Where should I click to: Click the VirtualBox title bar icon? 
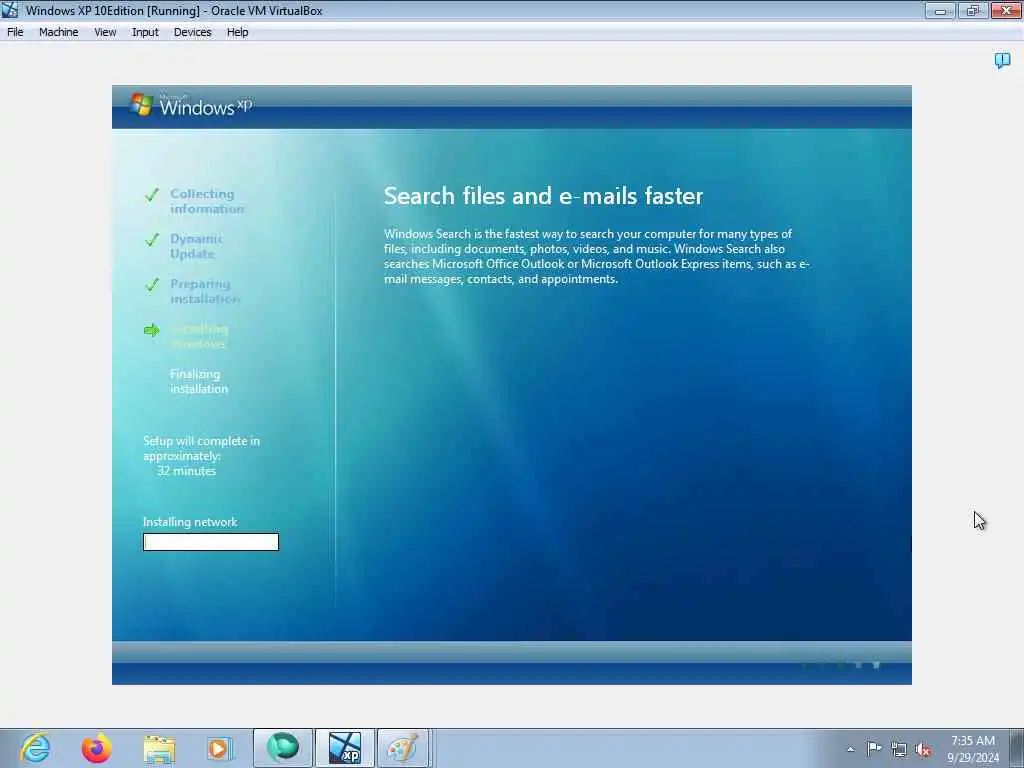(x=10, y=10)
